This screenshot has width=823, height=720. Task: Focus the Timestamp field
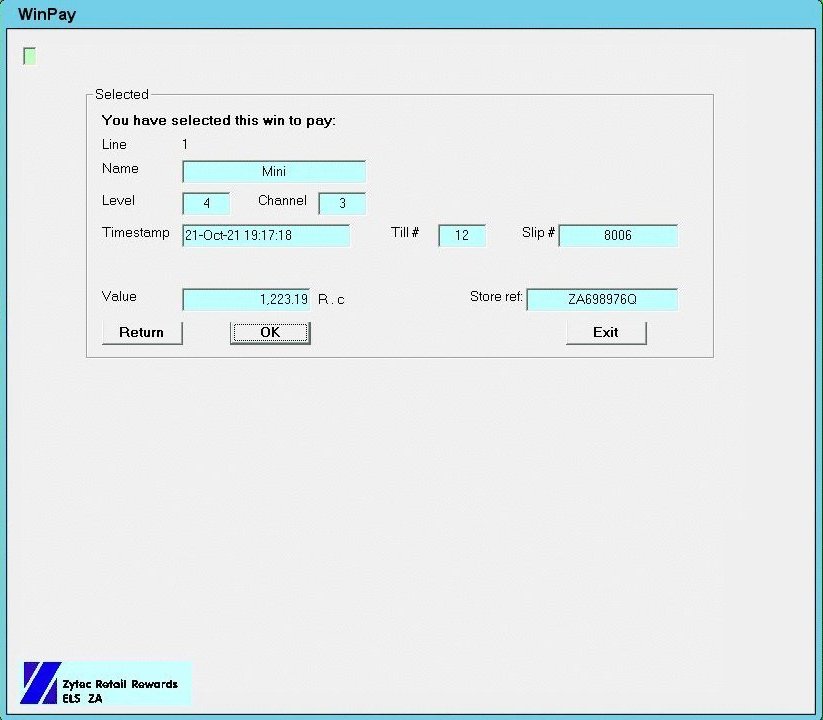click(x=266, y=236)
